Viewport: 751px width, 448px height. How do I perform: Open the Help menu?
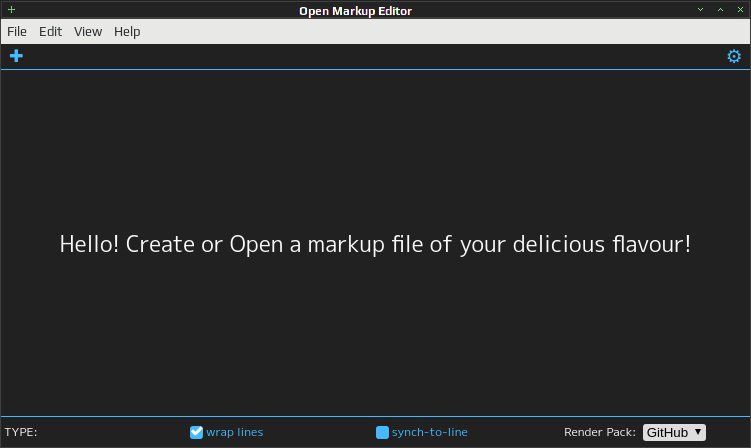[x=127, y=32]
